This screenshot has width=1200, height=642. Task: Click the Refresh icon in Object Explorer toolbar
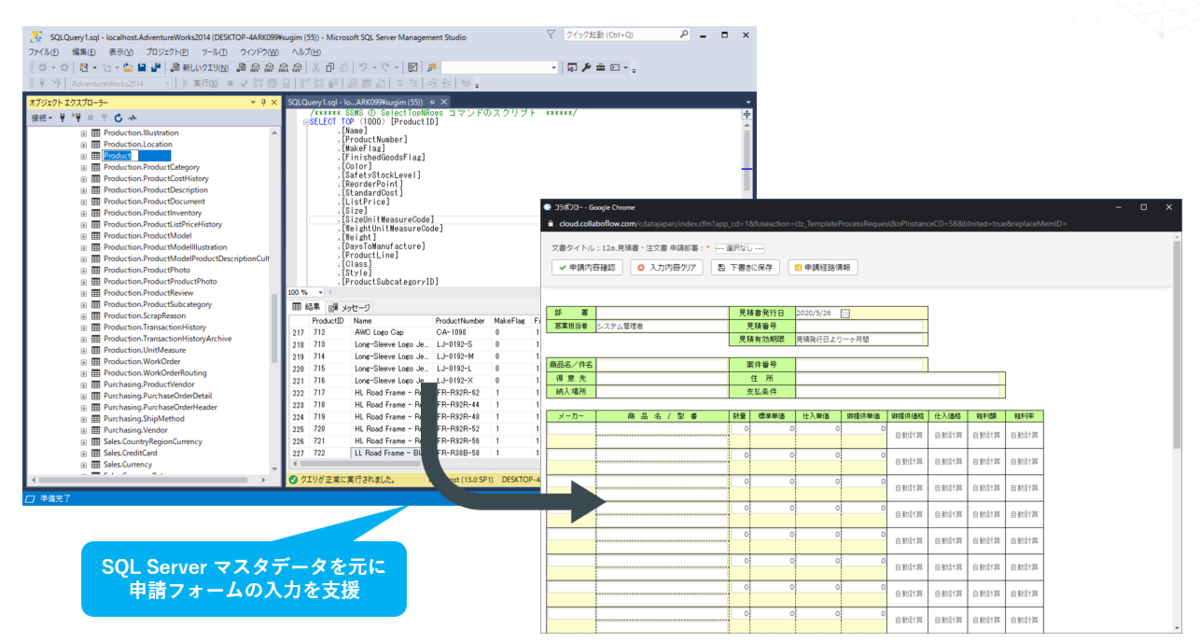tap(117, 118)
